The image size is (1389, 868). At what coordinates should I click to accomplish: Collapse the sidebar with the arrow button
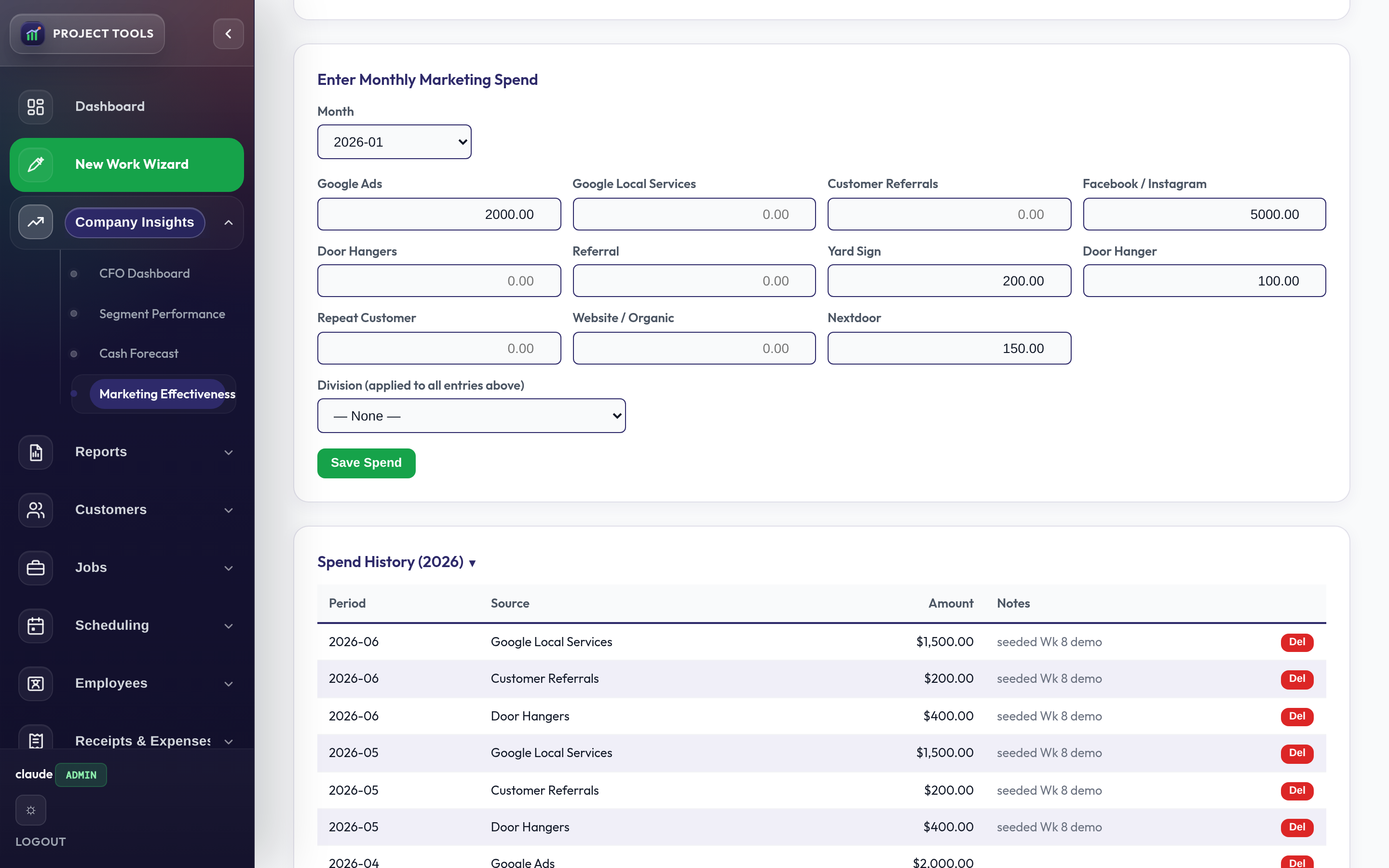coord(229,34)
